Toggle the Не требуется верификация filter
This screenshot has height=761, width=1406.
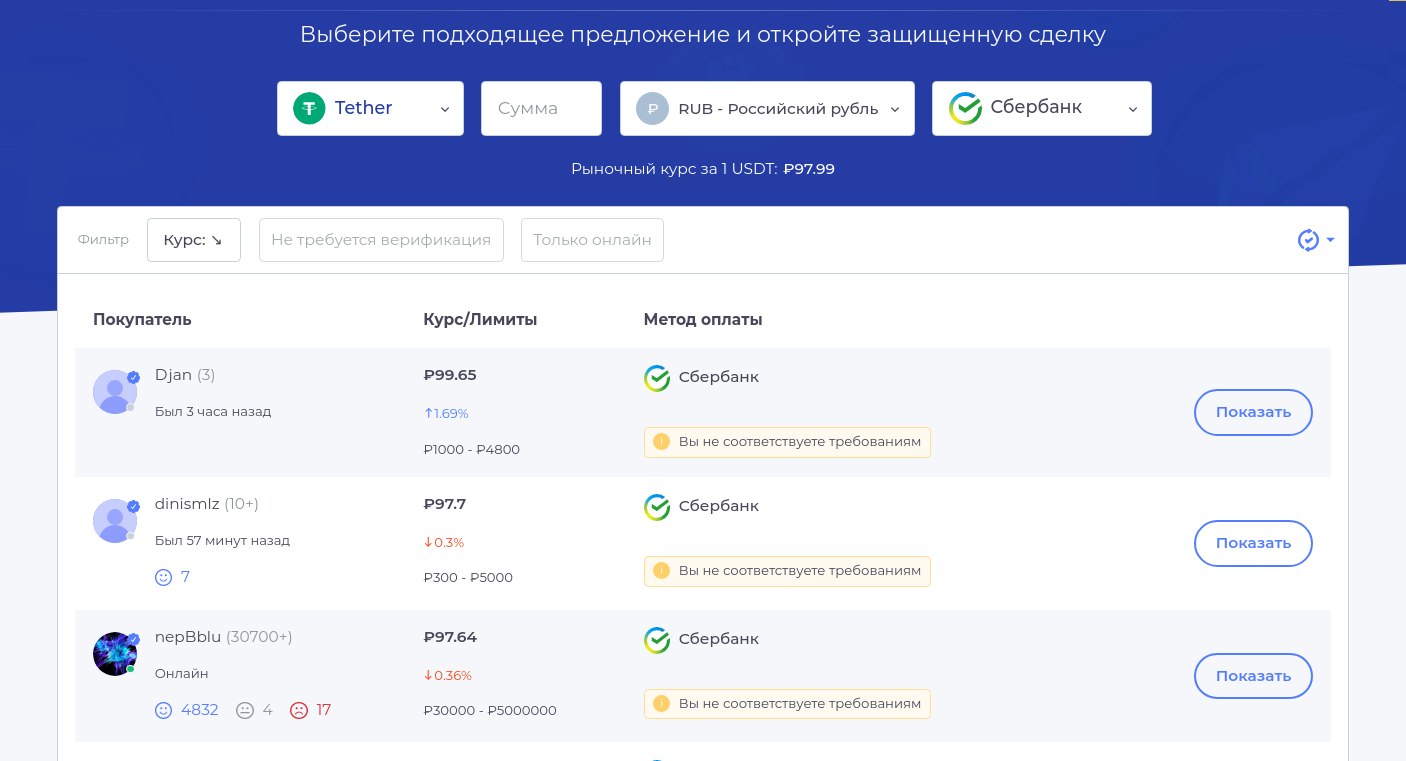pos(381,240)
